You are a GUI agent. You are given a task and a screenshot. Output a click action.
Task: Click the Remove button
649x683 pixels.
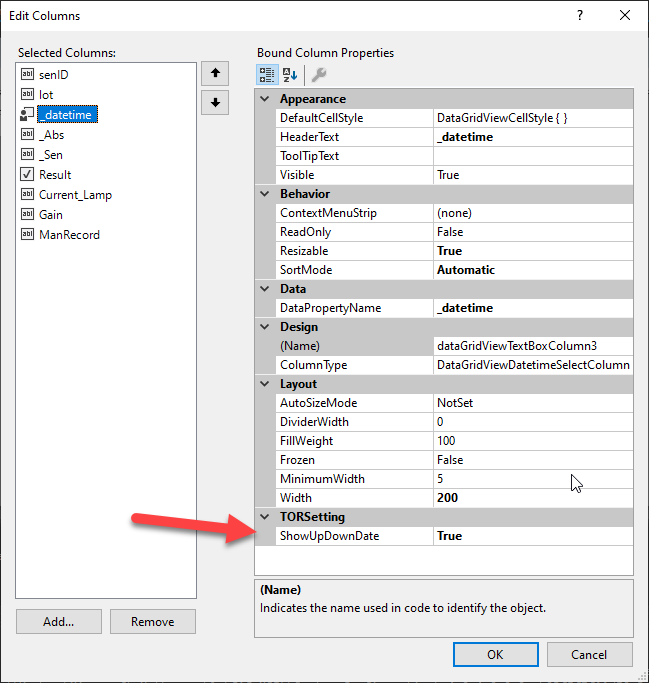153,622
